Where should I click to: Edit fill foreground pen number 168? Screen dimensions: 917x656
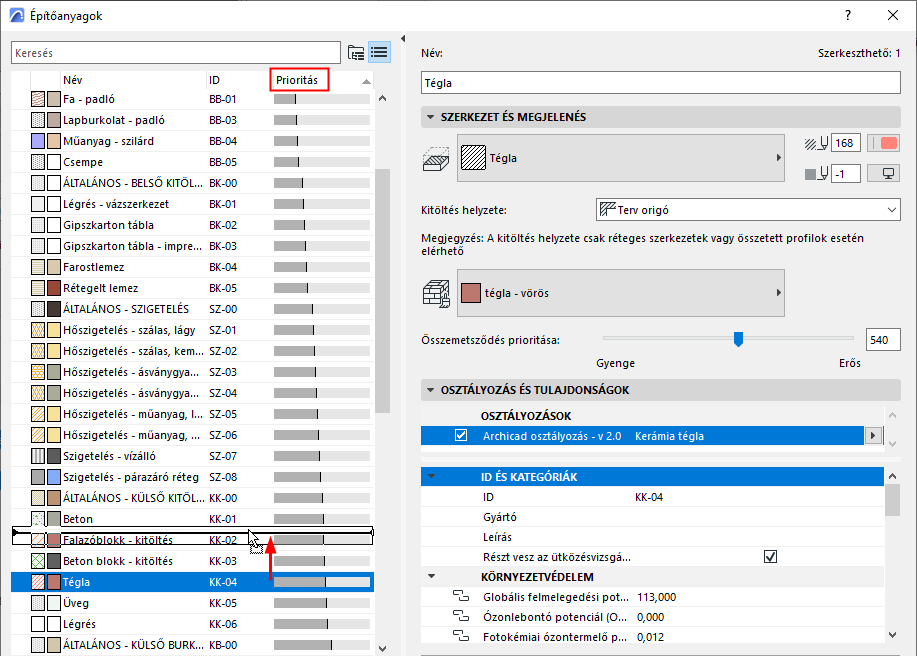[846, 143]
